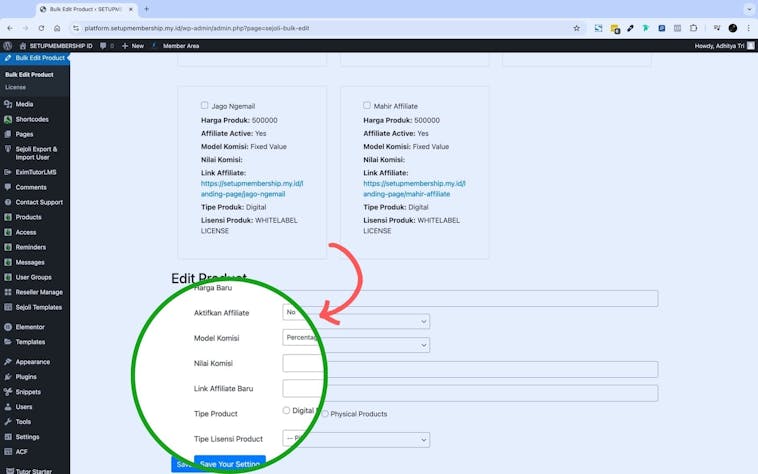This screenshot has width=758, height=474.
Task: Choose the Physical Products radio option
Action: pos(325,414)
